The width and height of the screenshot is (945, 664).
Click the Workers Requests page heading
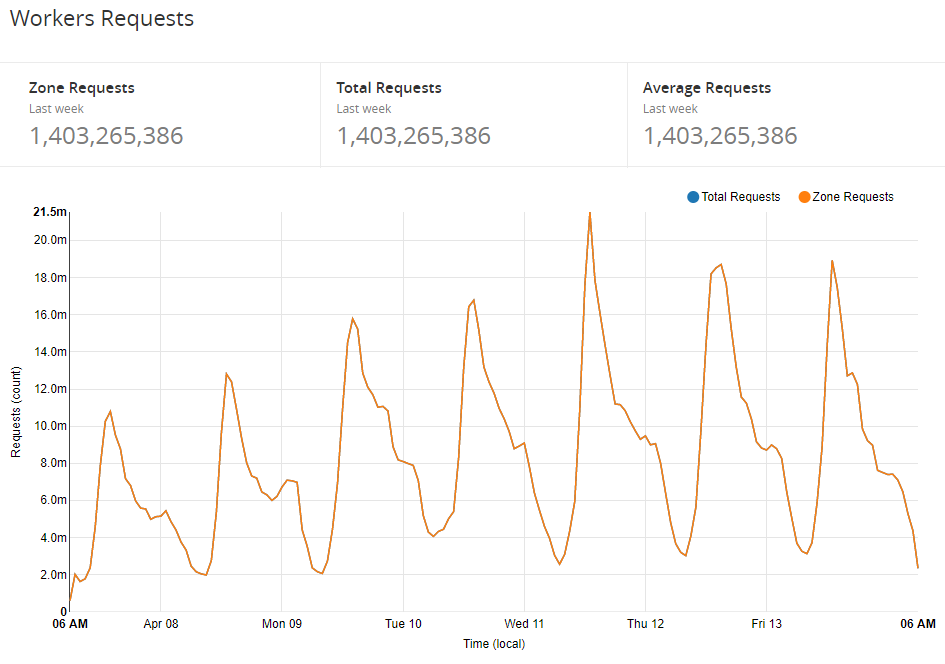pos(102,18)
